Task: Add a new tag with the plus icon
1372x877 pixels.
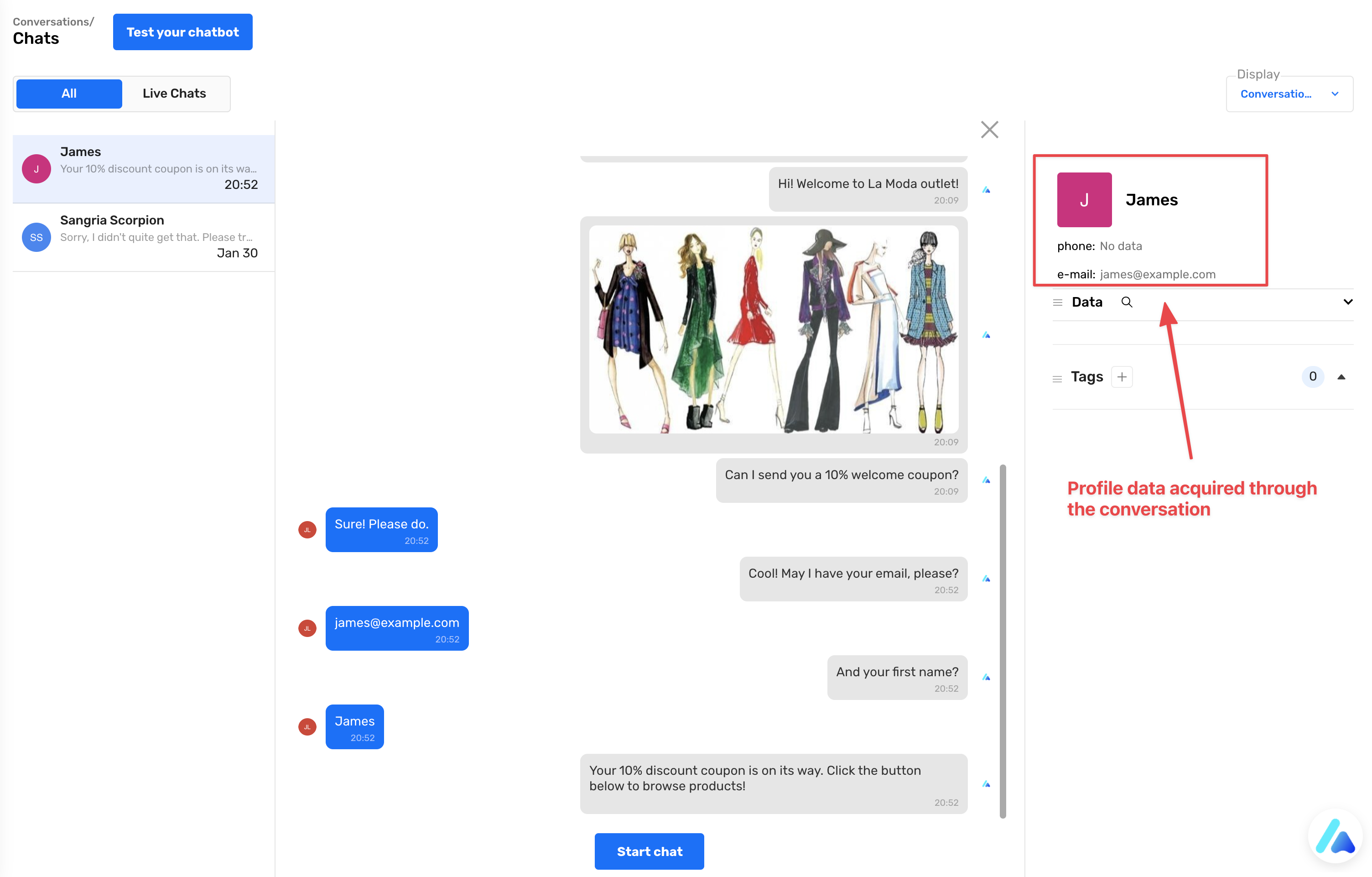Action: (1121, 376)
